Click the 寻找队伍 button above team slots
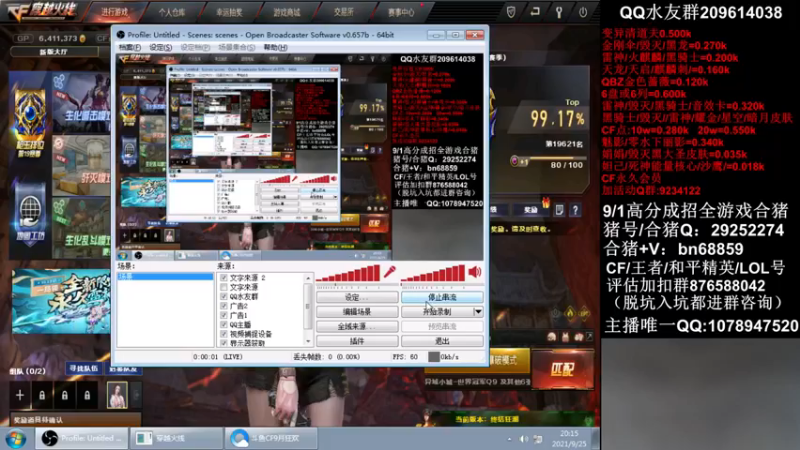The height and width of the screenshot is (450, 800). (x=83, y=368)
